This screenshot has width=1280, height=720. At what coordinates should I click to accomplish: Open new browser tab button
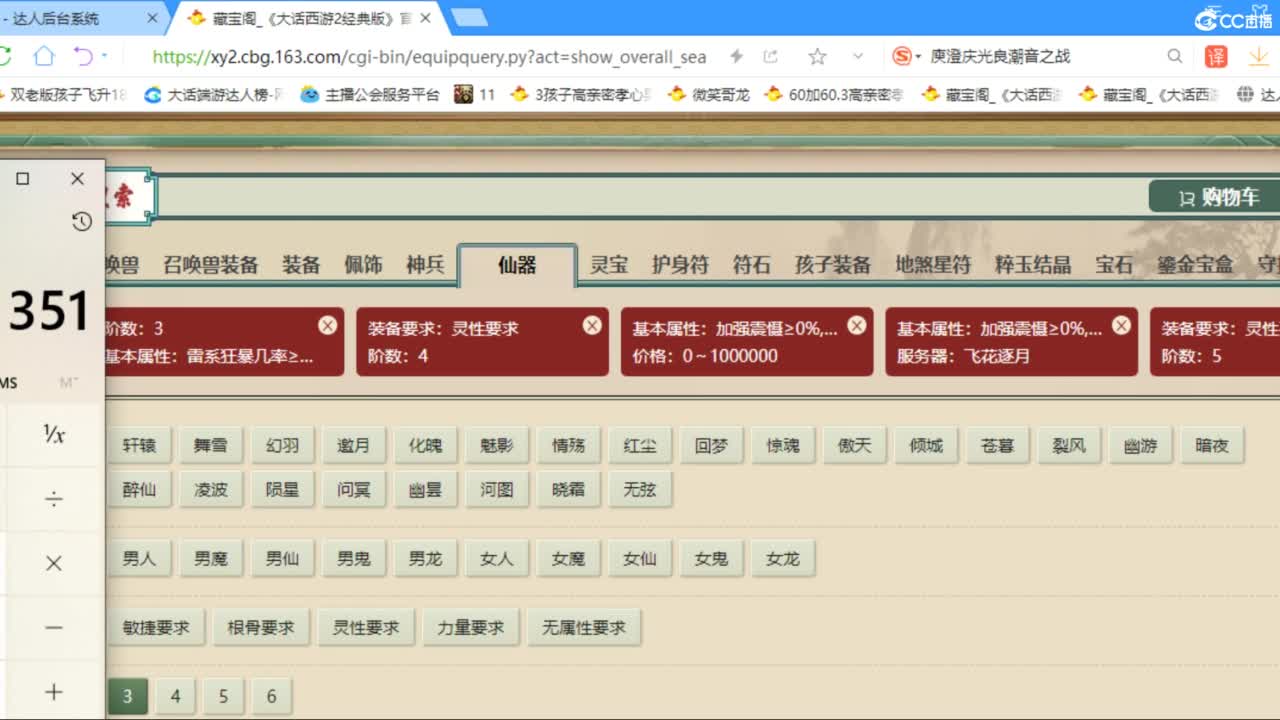(469, 17)
